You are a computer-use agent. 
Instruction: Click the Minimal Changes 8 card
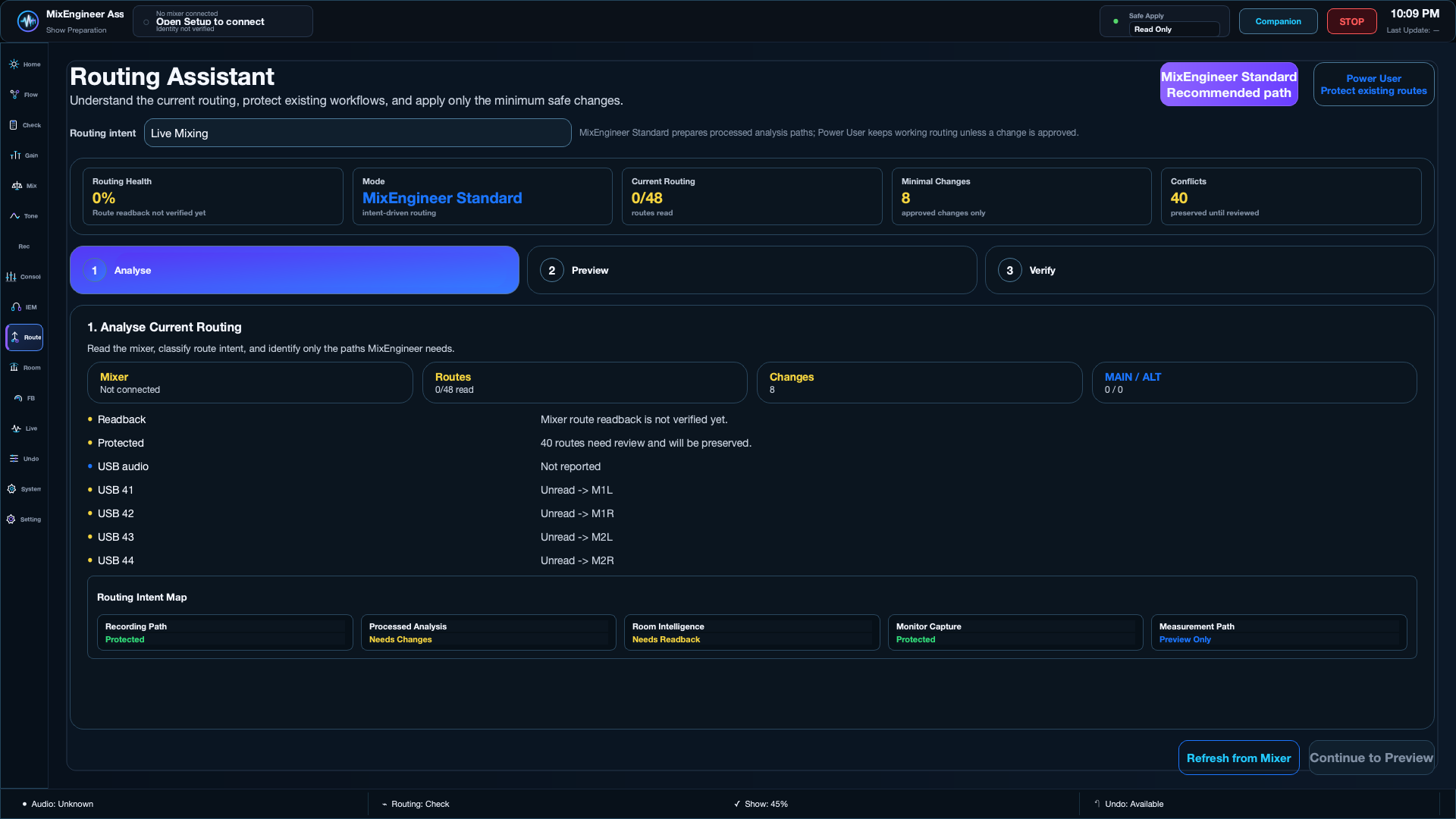click(x=1021, y=196)
